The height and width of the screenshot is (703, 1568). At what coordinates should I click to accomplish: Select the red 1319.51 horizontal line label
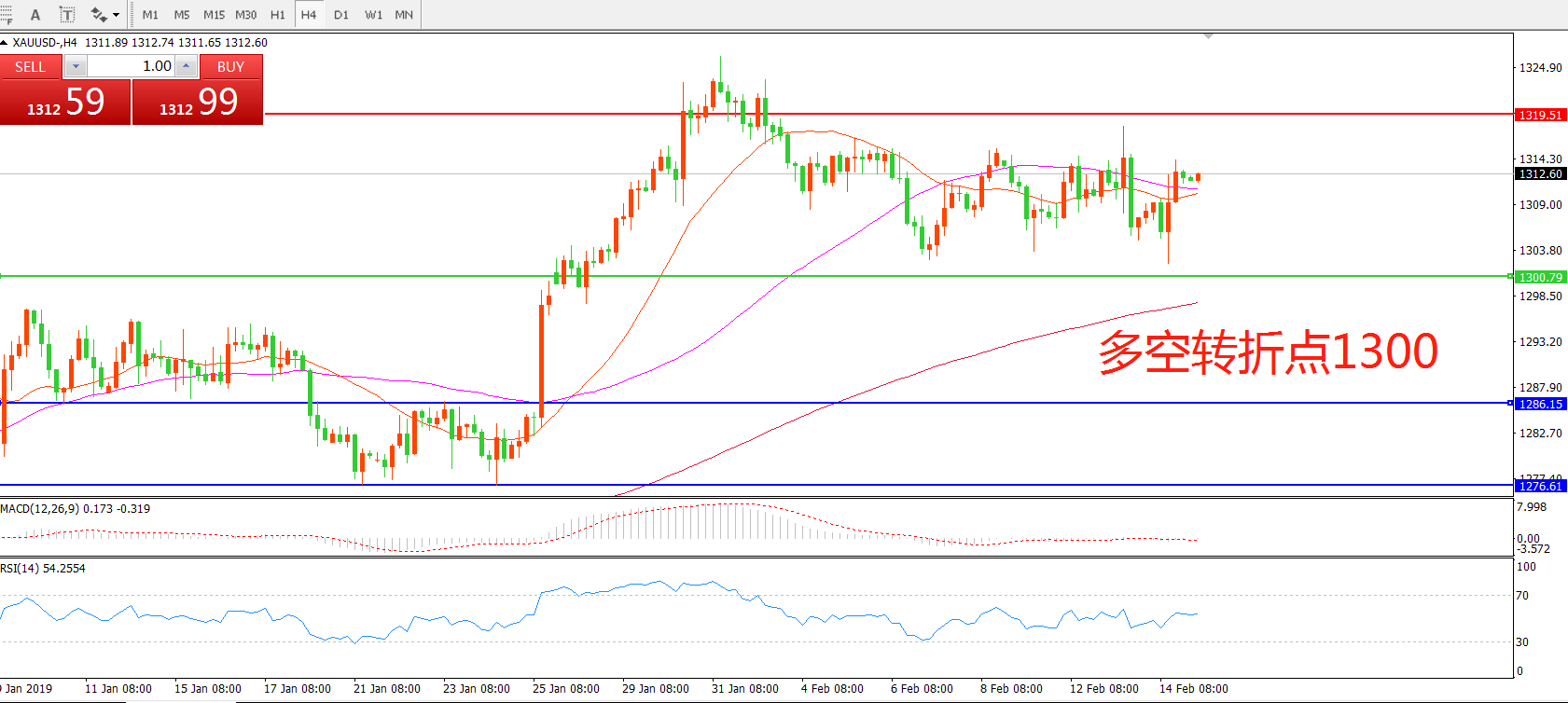click(x=1540, y=115)
